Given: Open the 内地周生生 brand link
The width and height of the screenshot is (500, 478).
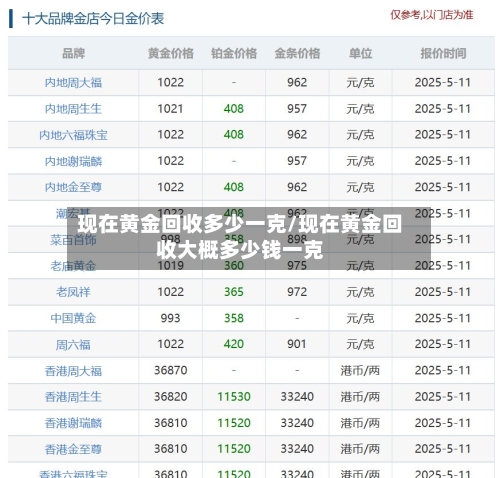Looking at the screenshot, I should pos(73,109).
